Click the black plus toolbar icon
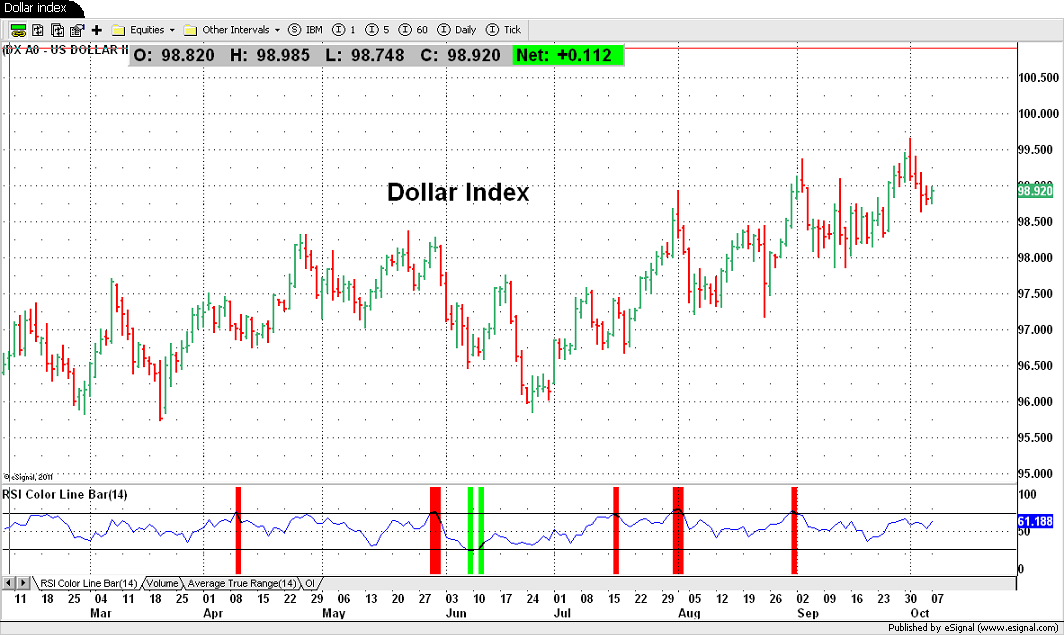The height and width of the screenshot is (635, 1064). point(96,30)
